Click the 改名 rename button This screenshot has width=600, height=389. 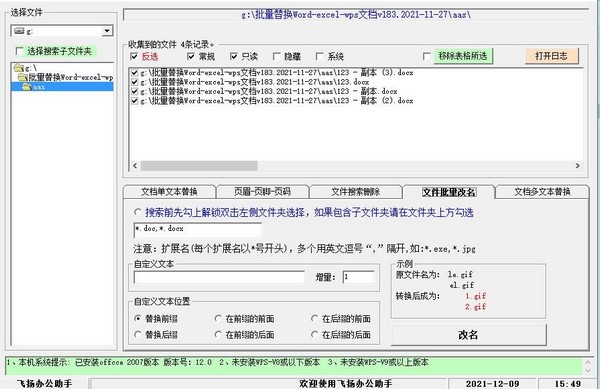point(468,335)
